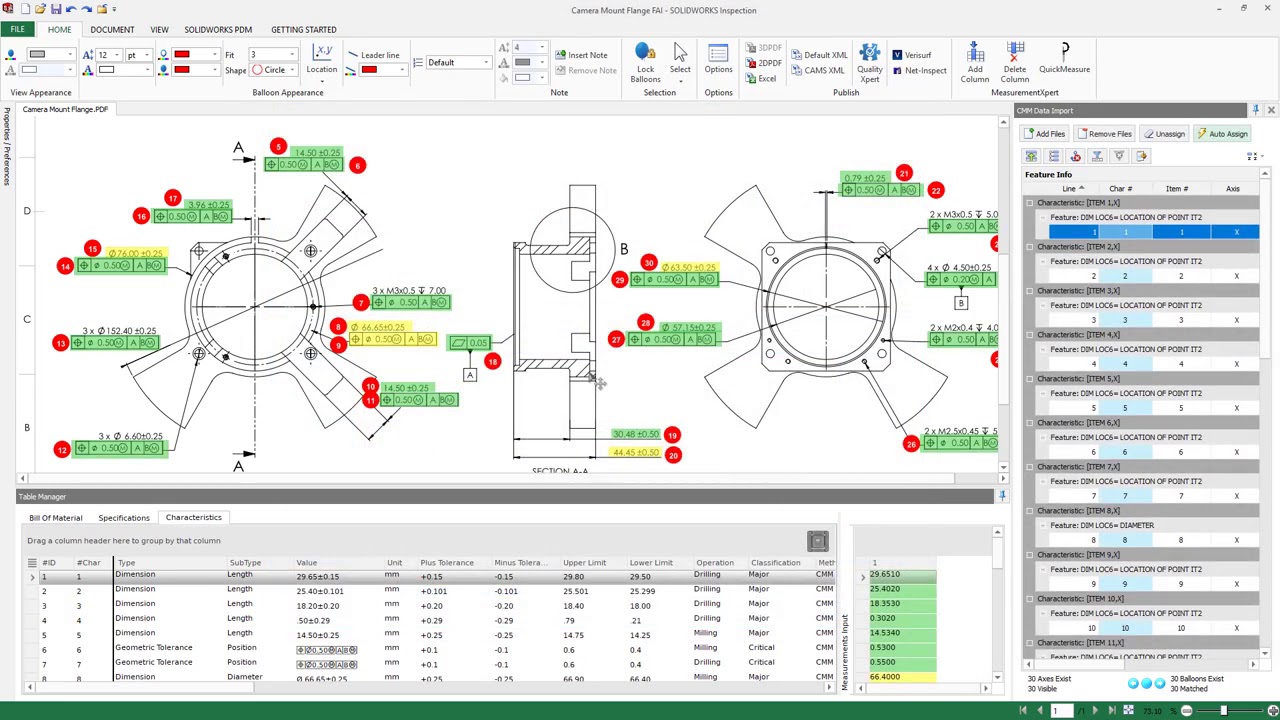
Task: Collapse the Characteristic [ITEM 1,X] group
Action: [1029, 203]
